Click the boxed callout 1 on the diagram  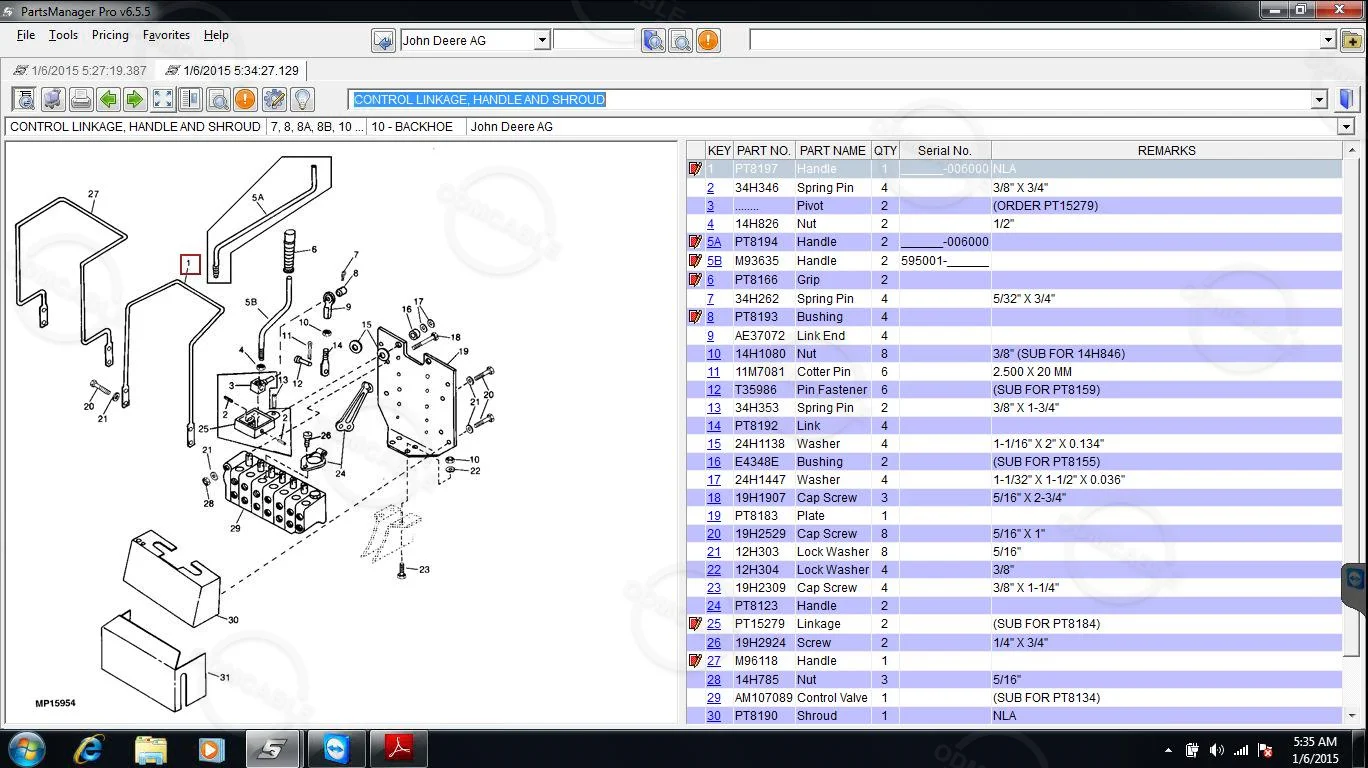tap(190, 265)
